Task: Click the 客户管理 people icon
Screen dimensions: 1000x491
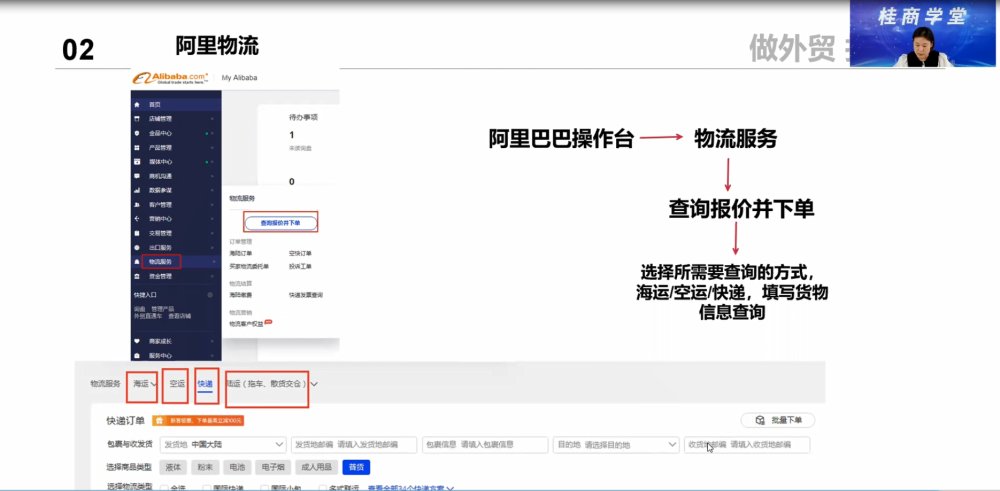Action: tap(136, 205)
